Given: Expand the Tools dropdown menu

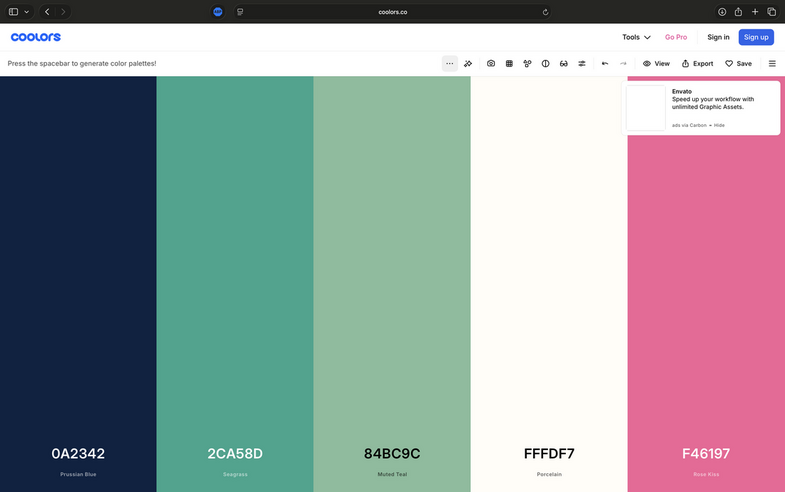Looking at the screenshot, I should point(636,37).
